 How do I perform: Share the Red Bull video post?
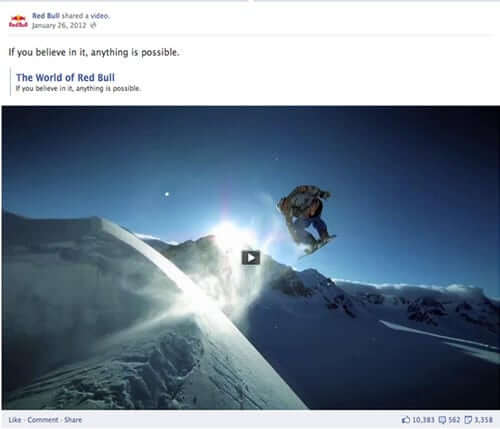[x=73, y=420]
